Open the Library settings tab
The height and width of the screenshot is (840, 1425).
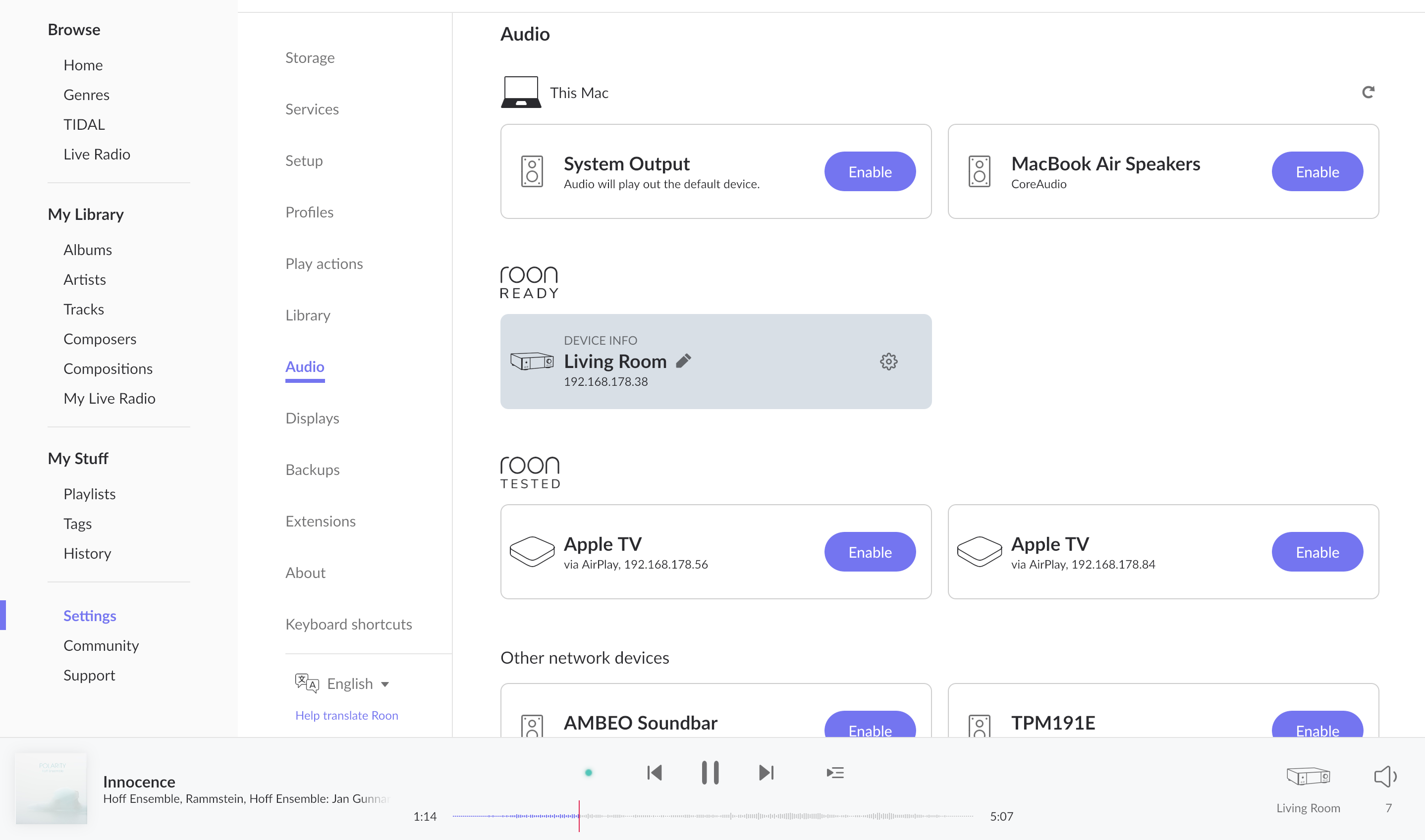pos(307,315)
